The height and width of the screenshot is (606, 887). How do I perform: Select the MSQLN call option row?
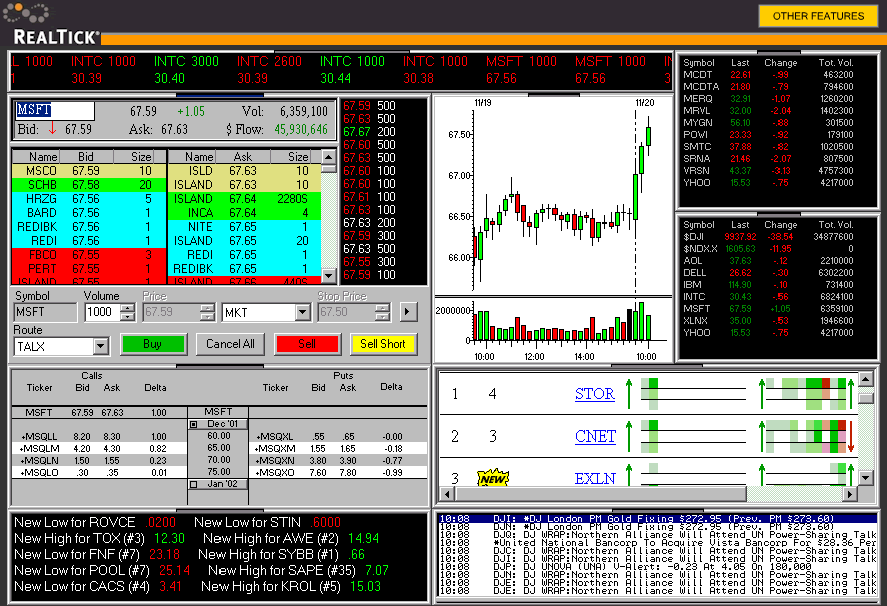tap(100, 461)
